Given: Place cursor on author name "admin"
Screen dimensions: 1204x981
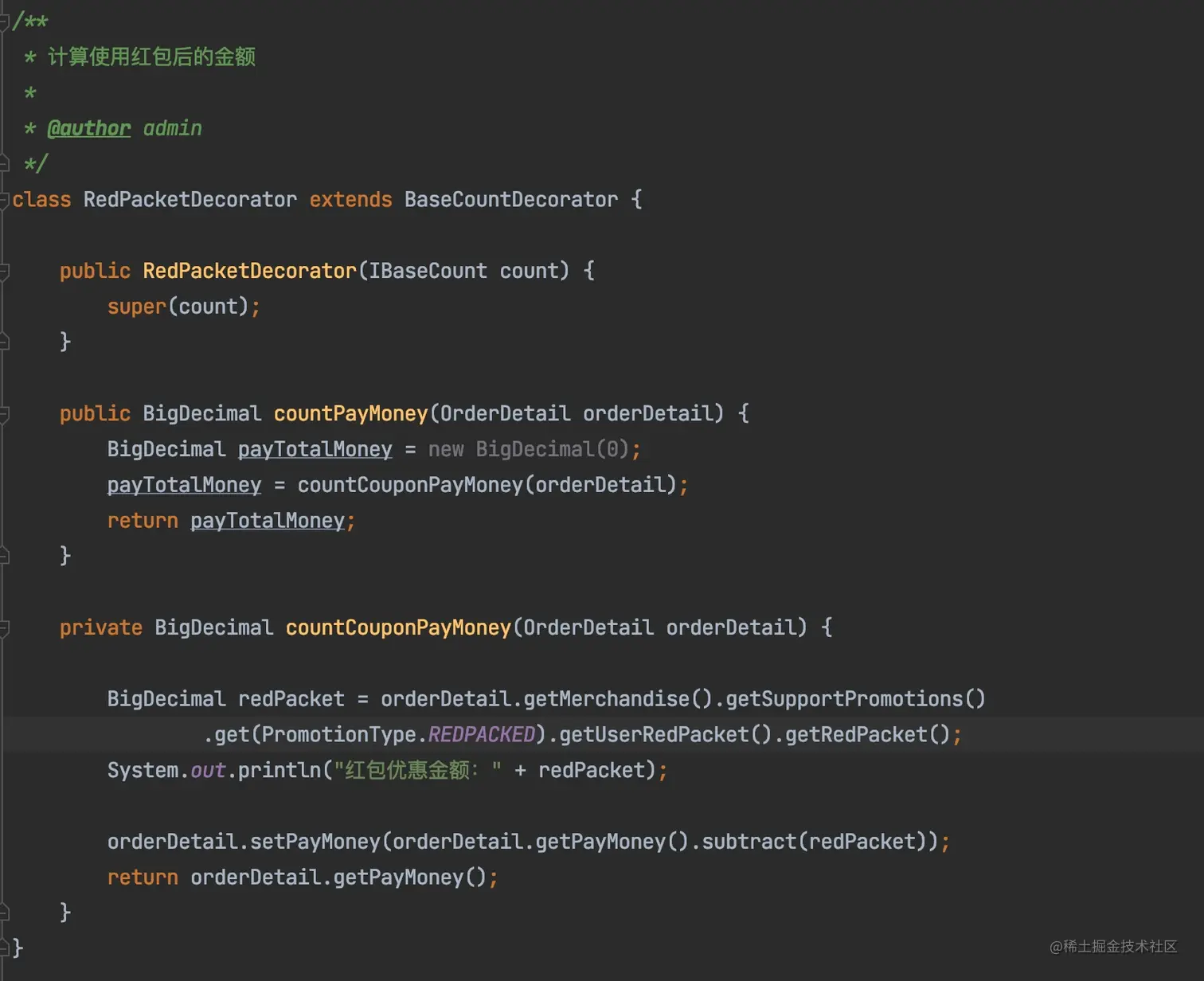Looking at the screenshot, I should pos(172,128).
